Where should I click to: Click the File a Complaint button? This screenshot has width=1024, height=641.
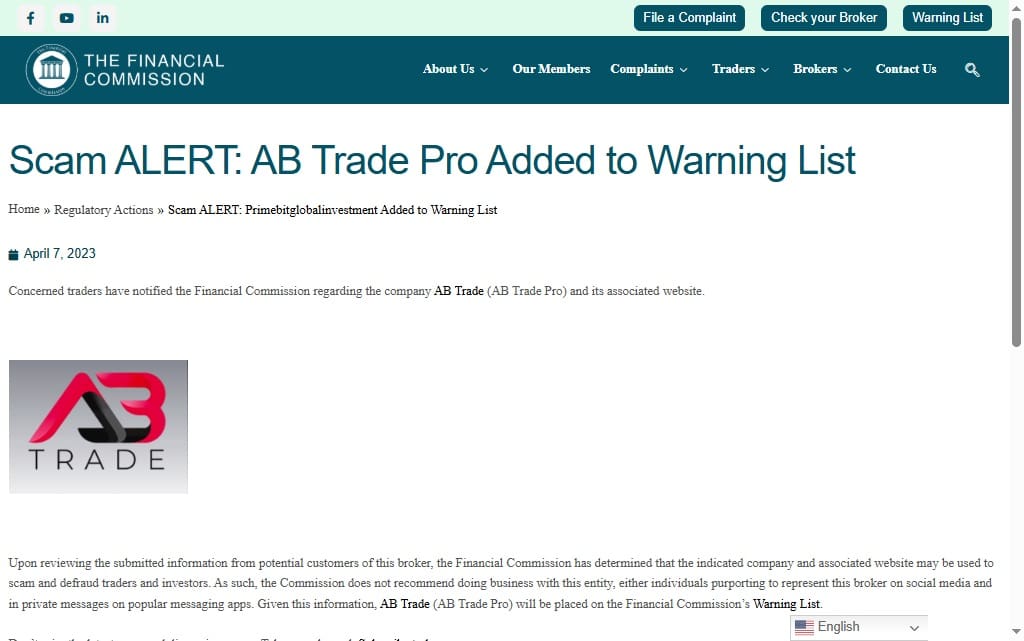coord(690,18)
